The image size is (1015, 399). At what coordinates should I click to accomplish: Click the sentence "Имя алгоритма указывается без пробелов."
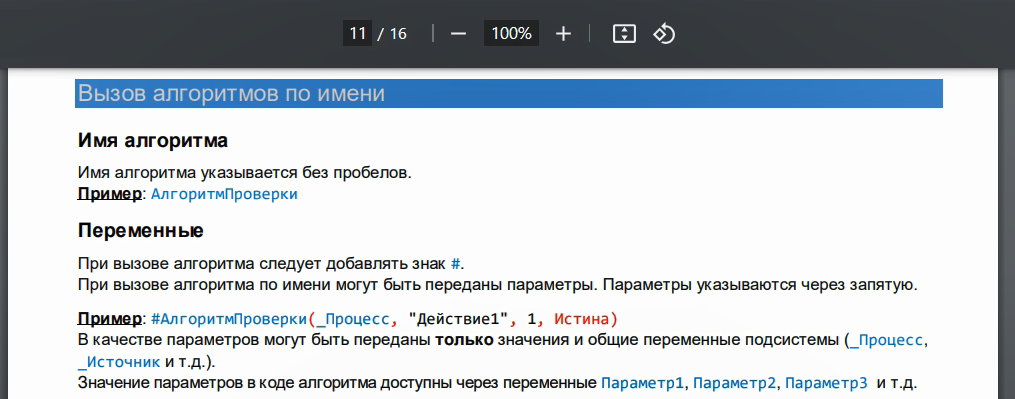click(245, 174)
